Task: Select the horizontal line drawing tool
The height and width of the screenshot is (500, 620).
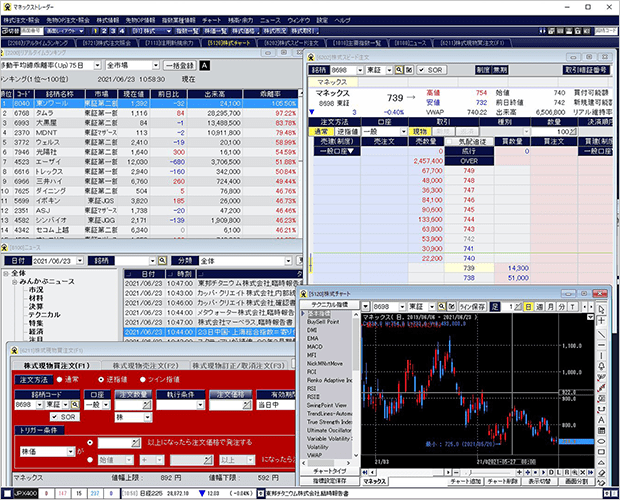Action: point(601,345)
